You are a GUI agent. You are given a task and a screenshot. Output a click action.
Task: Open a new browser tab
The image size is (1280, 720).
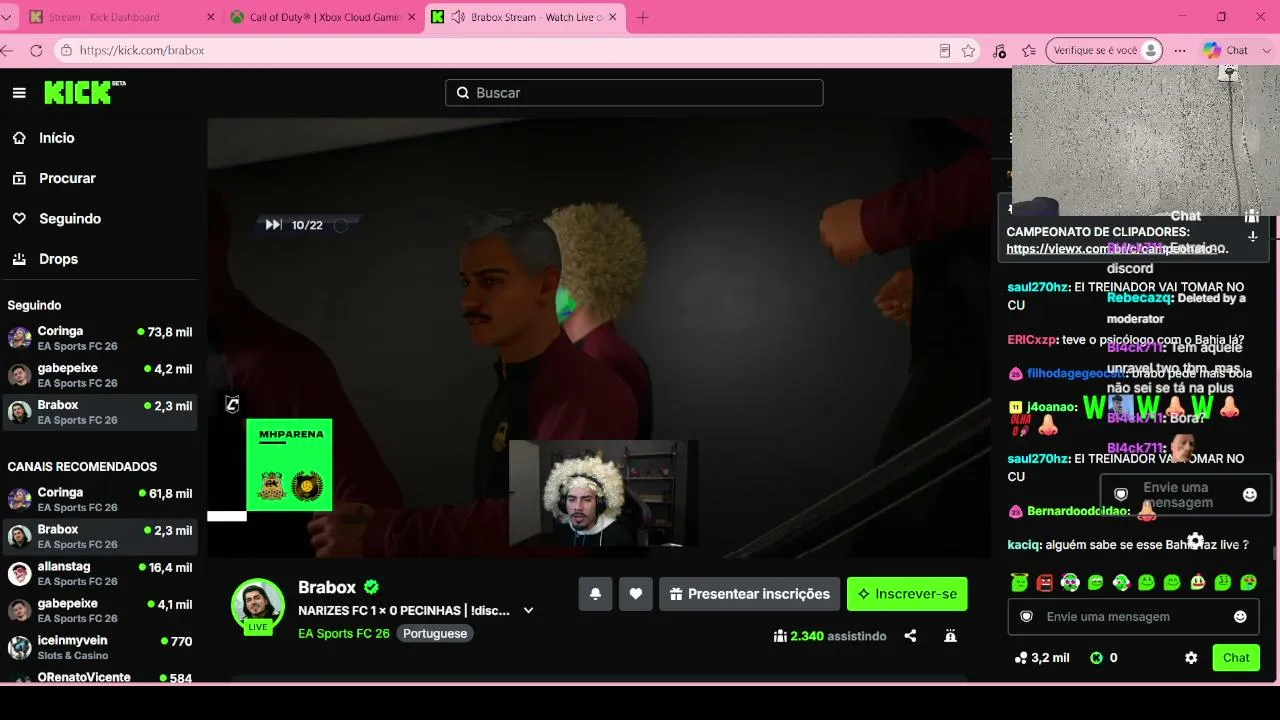642,17
